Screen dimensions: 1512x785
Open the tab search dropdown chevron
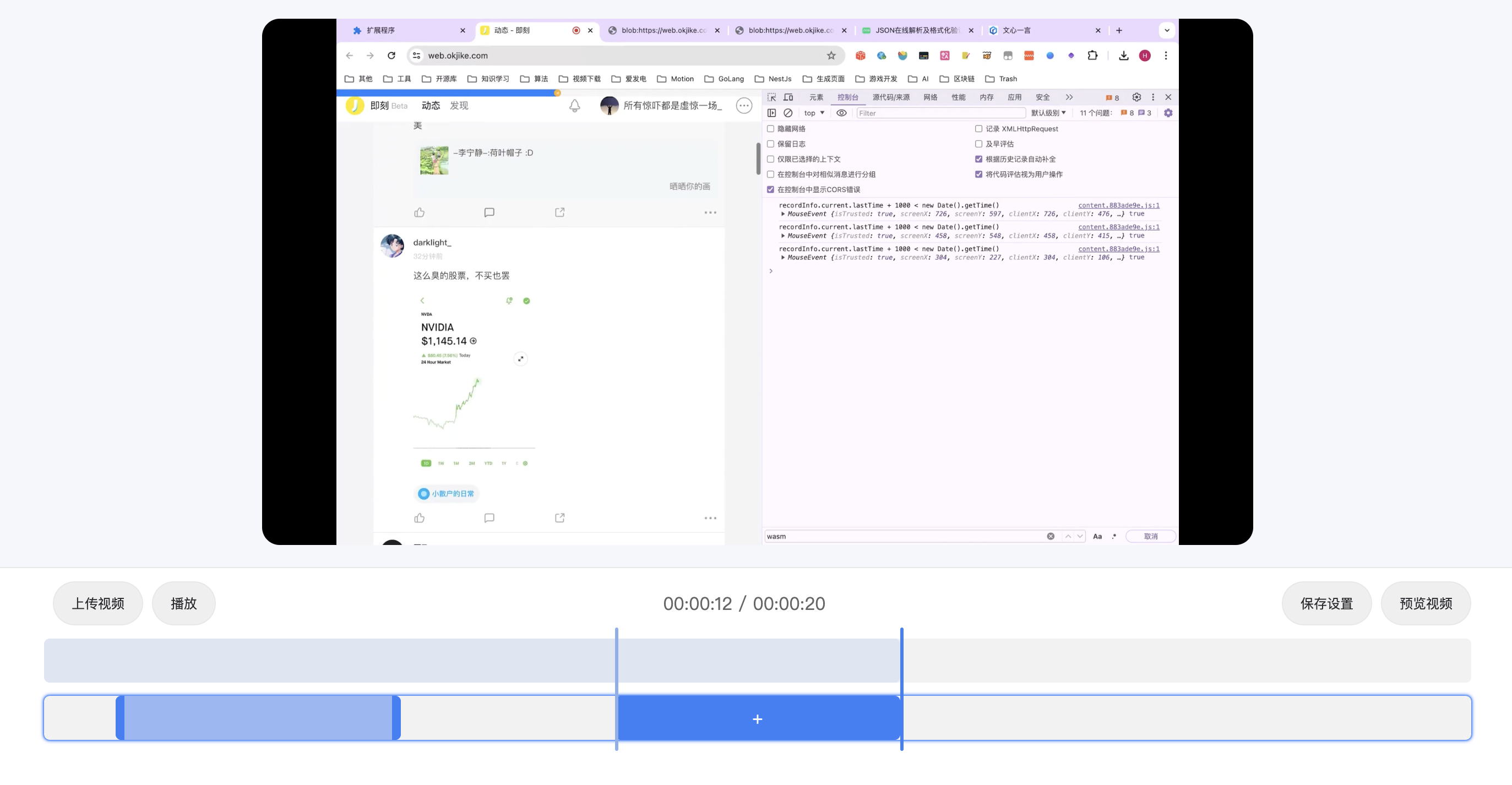1167,30
